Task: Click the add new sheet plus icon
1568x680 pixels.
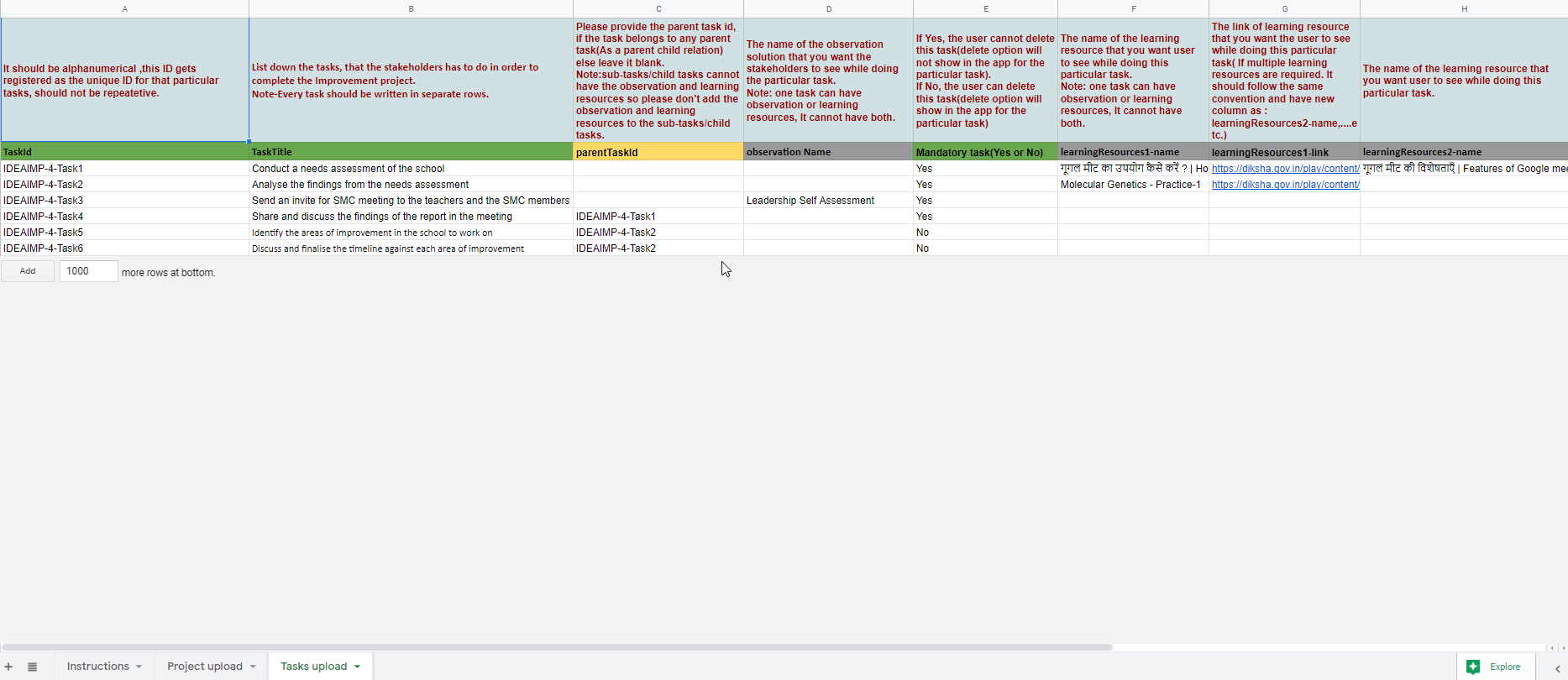Action: coord(8,667)
